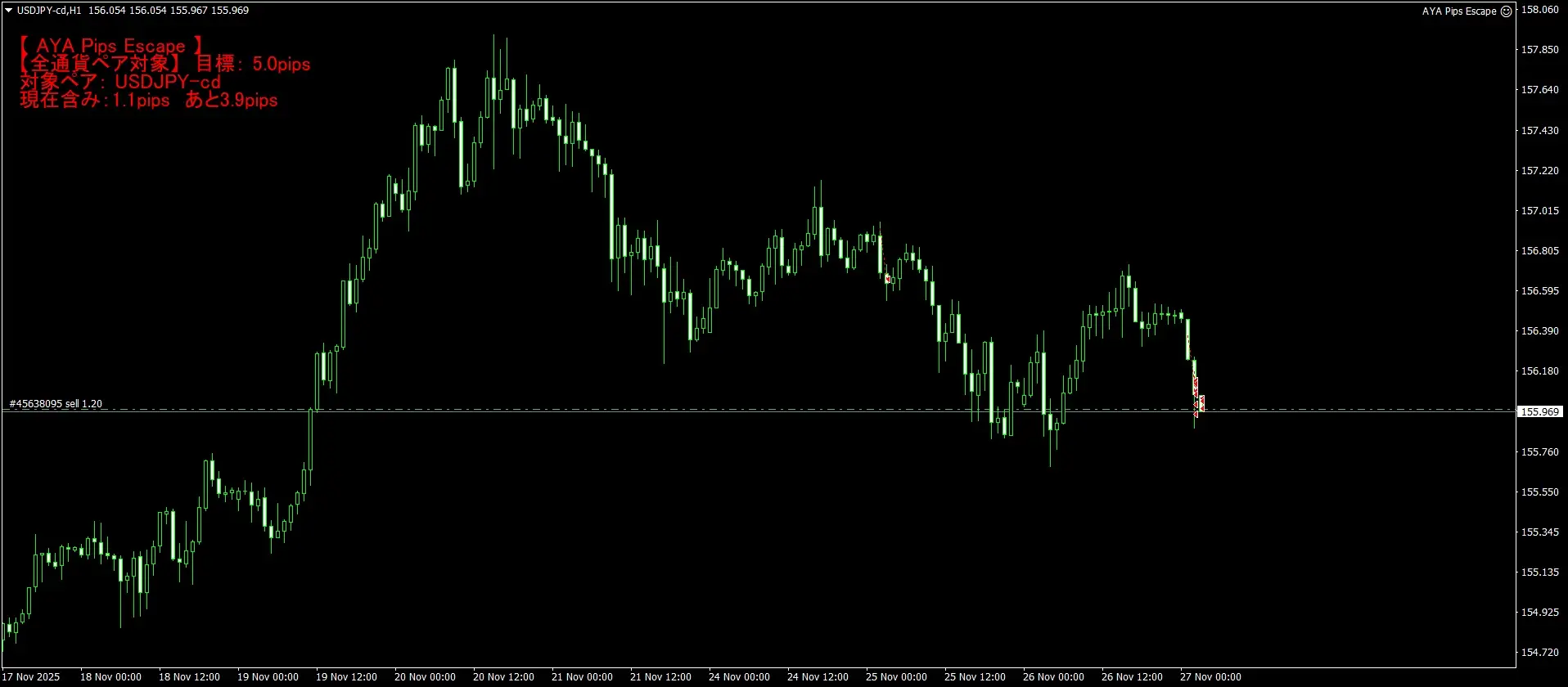Viewport: 1568px width, 687px height.
Task: Click the AYA Pips Escape expert name top-right
Action: [x=1458, y=11]
